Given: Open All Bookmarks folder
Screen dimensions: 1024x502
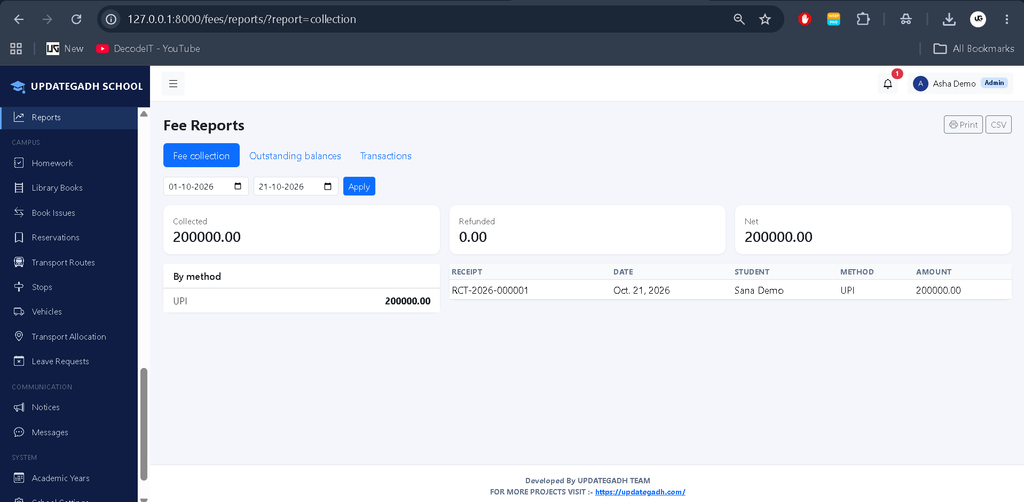Looking at the screenshot, I should point(974,48).
